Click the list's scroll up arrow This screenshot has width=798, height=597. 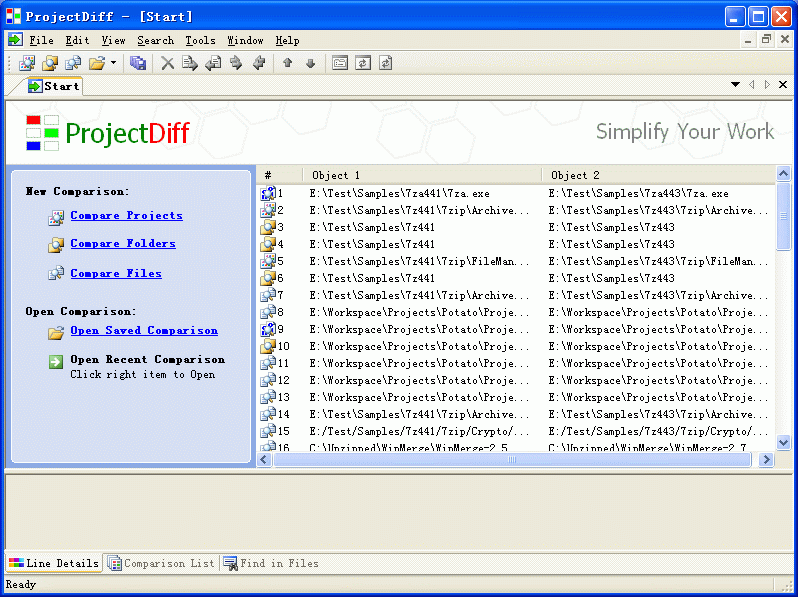(x=783, y=174)
